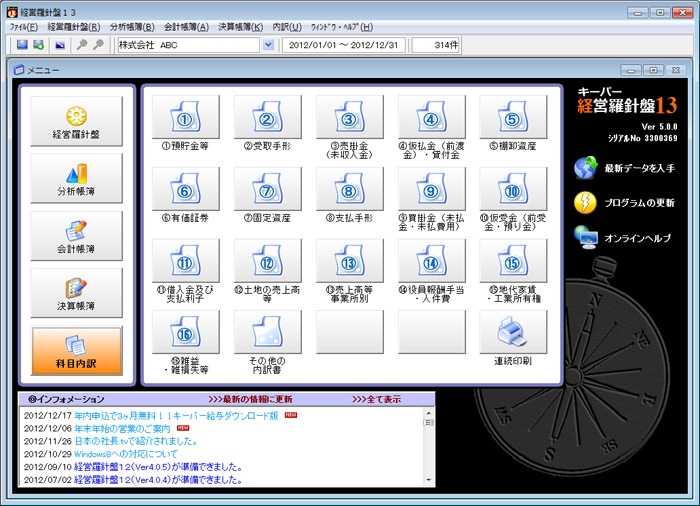Expand the company dropdown arrow
700x506 pixels.
(268, 45)
